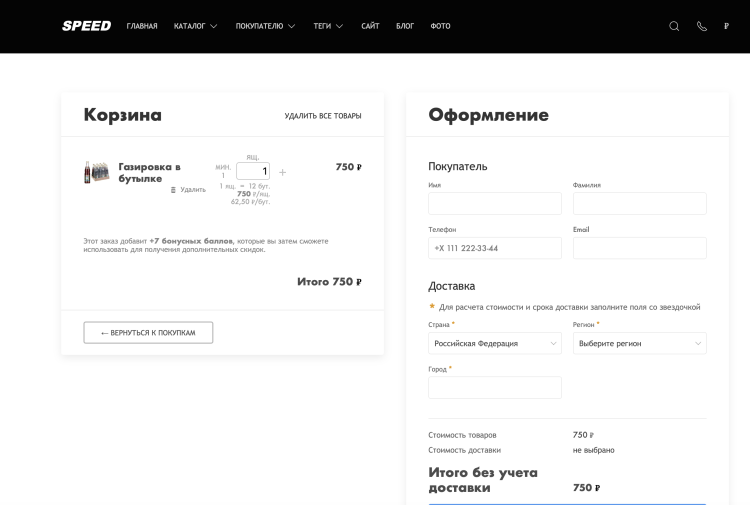Open the site search icon
Image resolution: width=750 pixels, height=505 pixels.
pyautogui.click(x=674, y=26)
